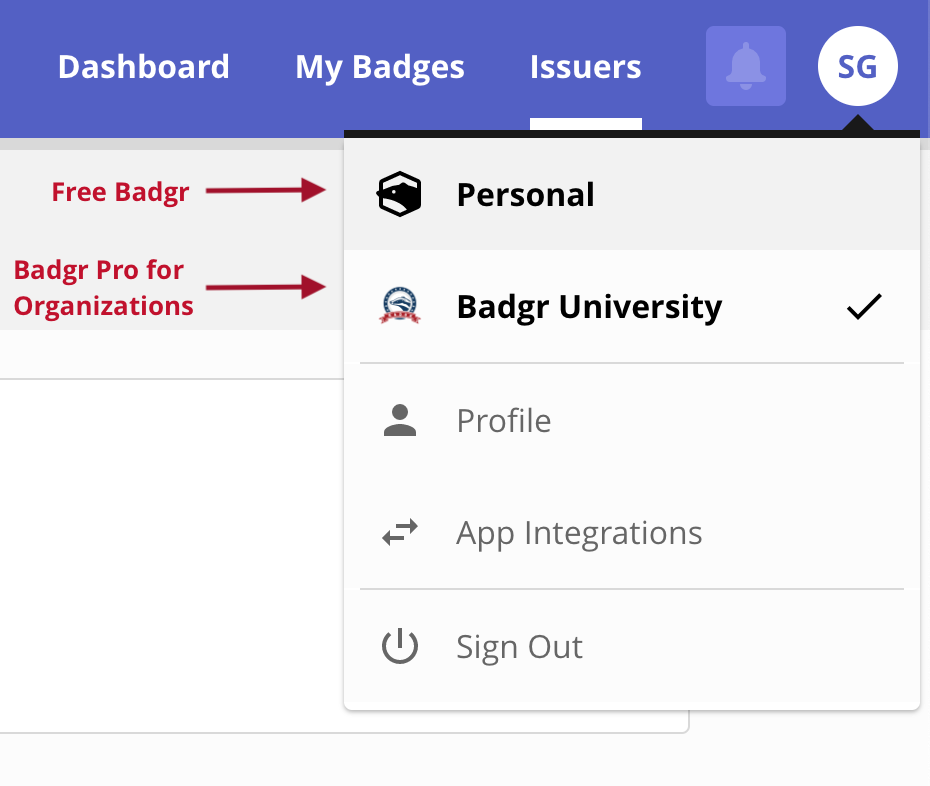Click the red Free Badgr label

click(120, 191)
